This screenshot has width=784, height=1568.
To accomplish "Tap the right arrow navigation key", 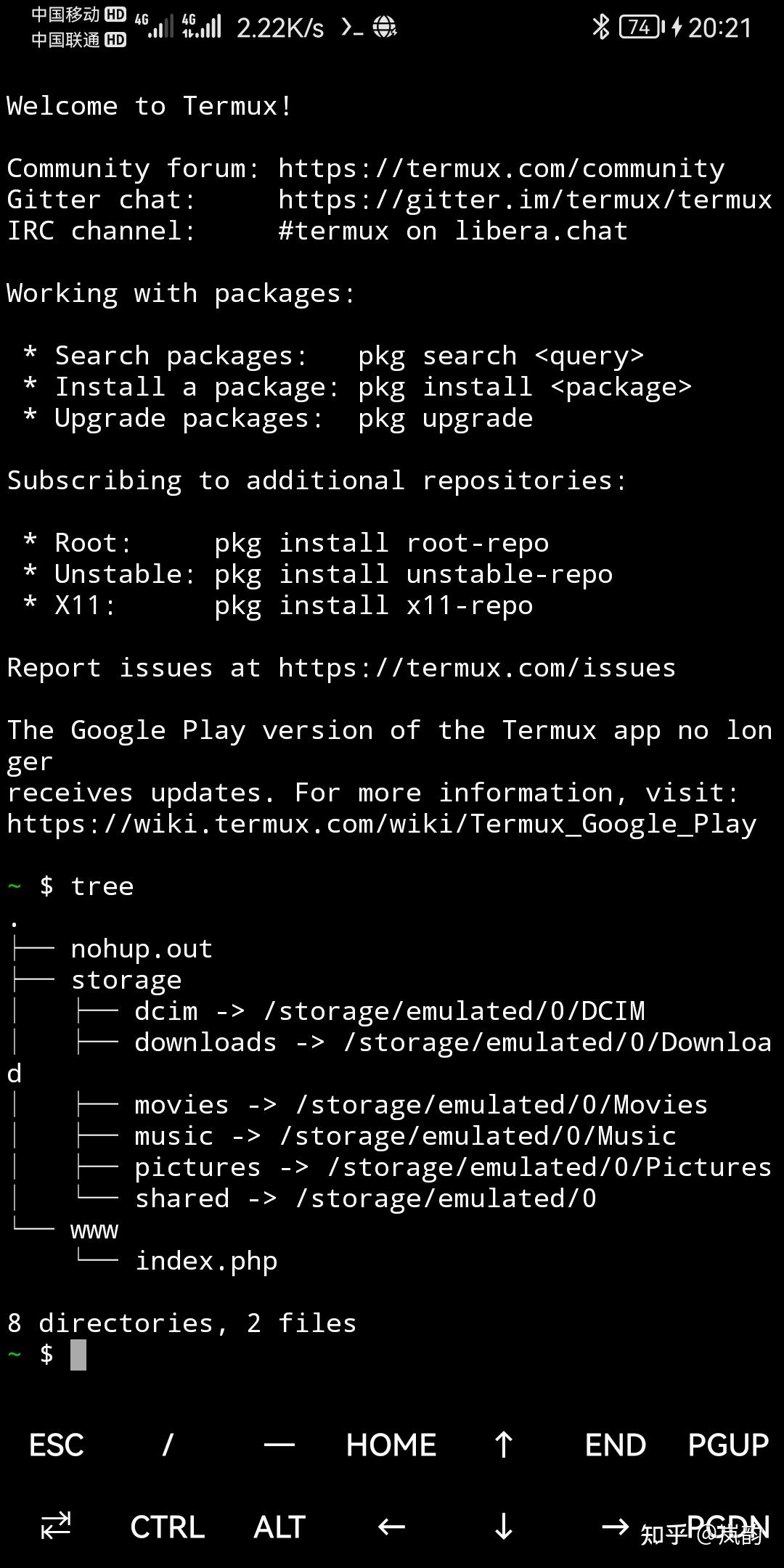I will 616,1527.
